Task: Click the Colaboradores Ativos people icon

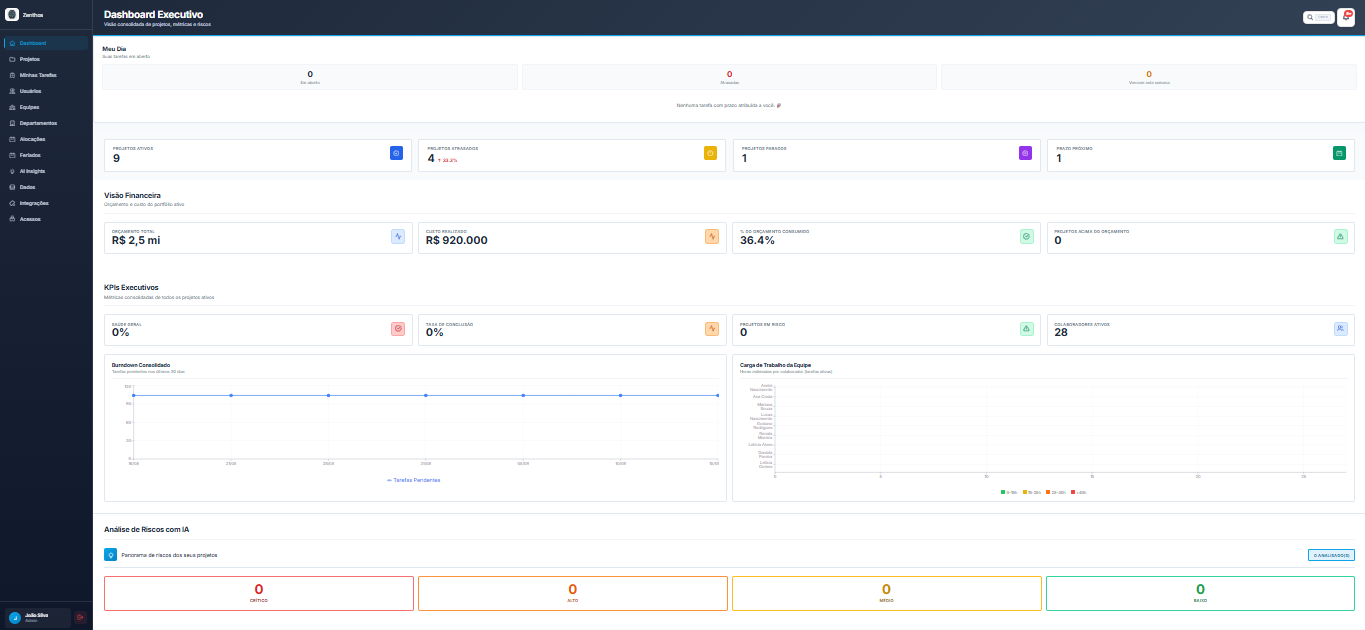Action: click(1340, 328)
